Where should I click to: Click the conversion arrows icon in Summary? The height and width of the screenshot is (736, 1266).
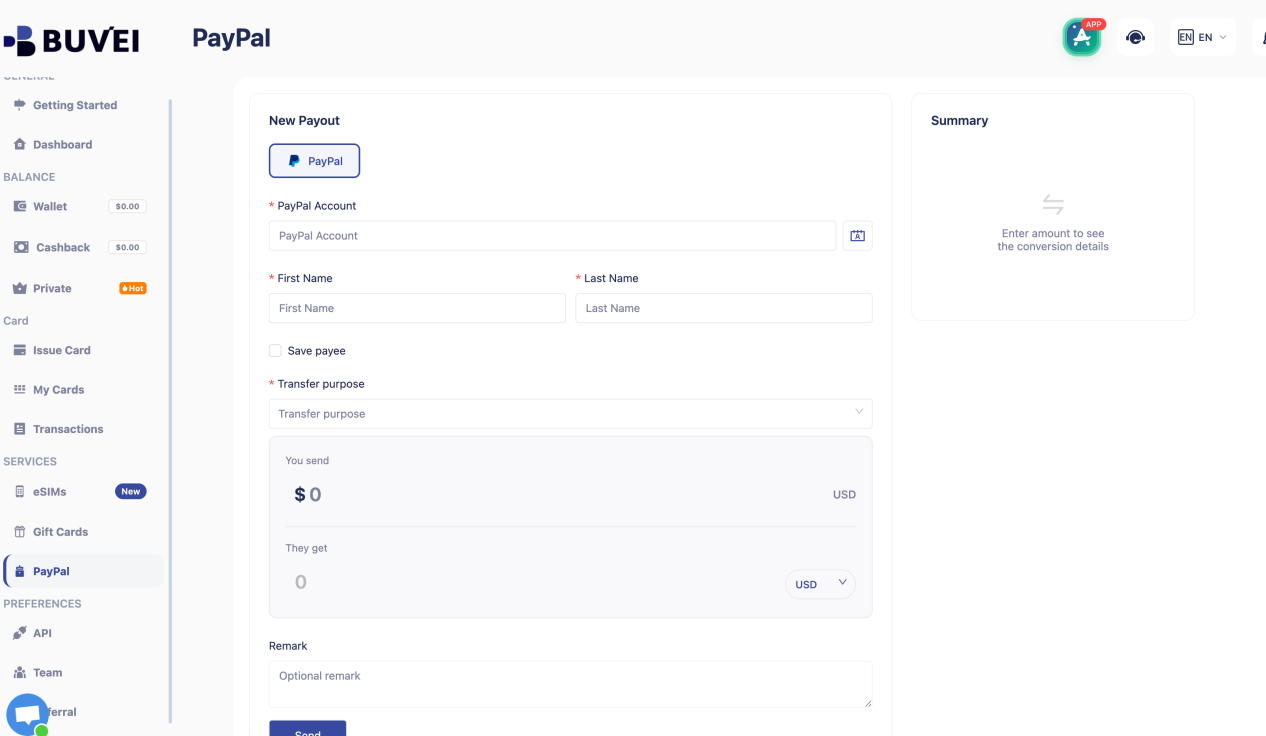point(1053,204)
